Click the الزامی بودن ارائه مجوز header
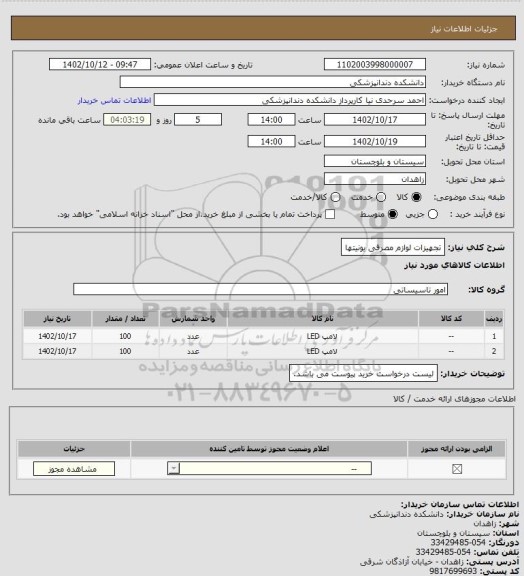The height and width of the screenshot is (576, 524). (457, 449)
